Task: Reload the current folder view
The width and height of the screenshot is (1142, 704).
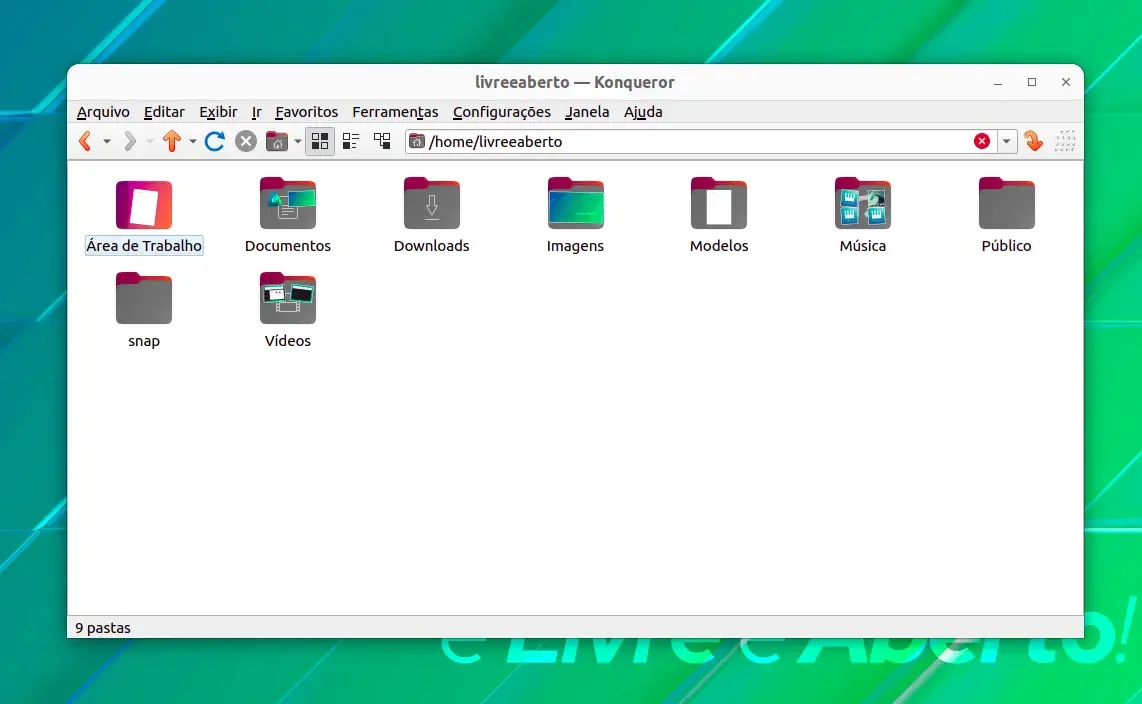Action: [x=214, y=141]
